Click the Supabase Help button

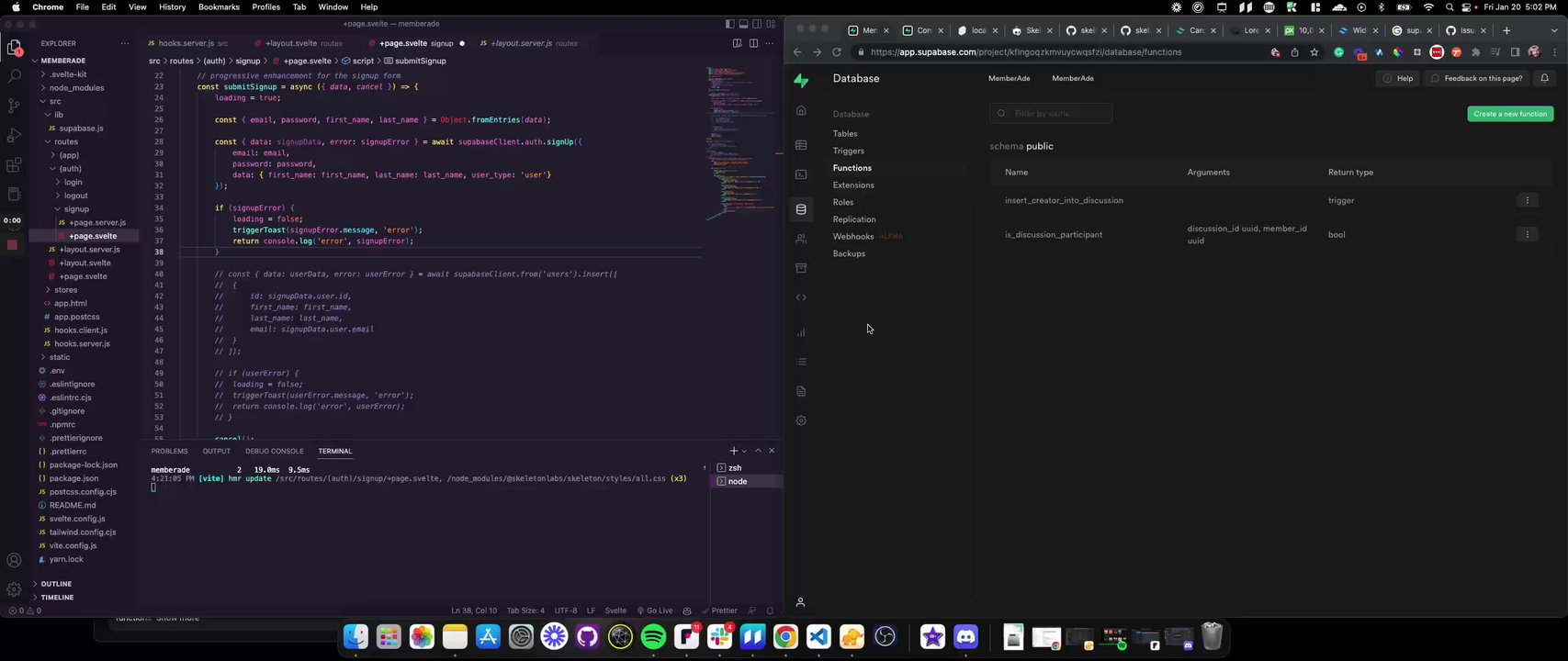pyautogui.click(x=1398, y=78)
